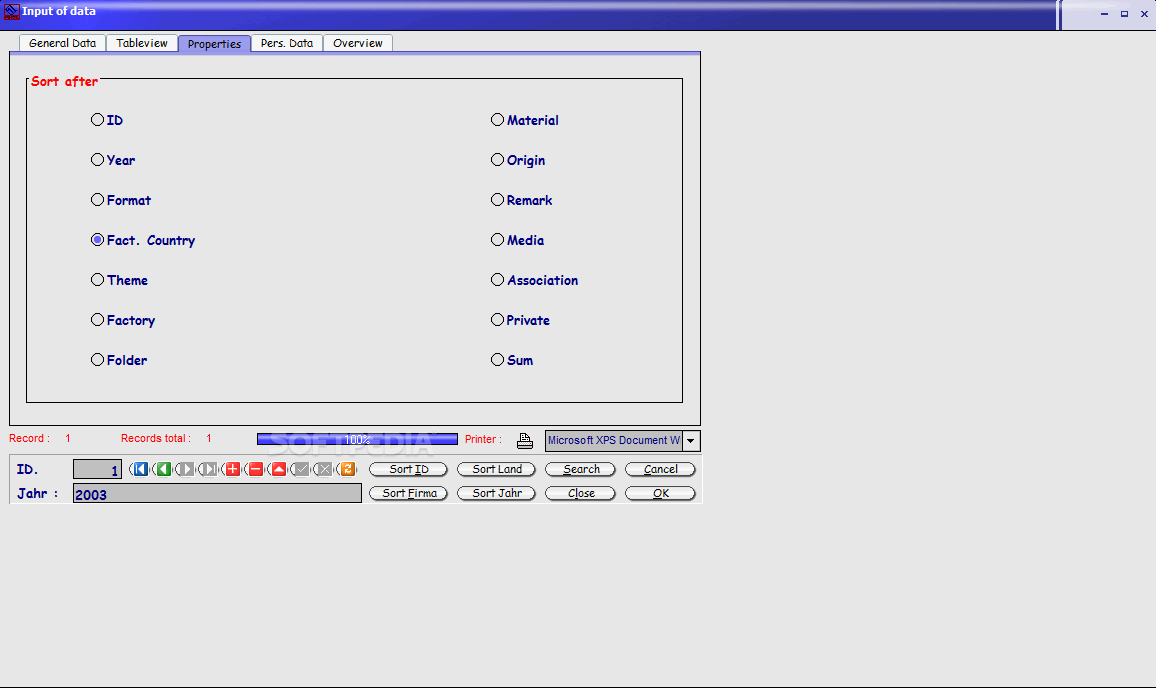Viewport: 1156px width, 688px height.
Task: Click the Jahr field showing 2003
Action: 217,493
